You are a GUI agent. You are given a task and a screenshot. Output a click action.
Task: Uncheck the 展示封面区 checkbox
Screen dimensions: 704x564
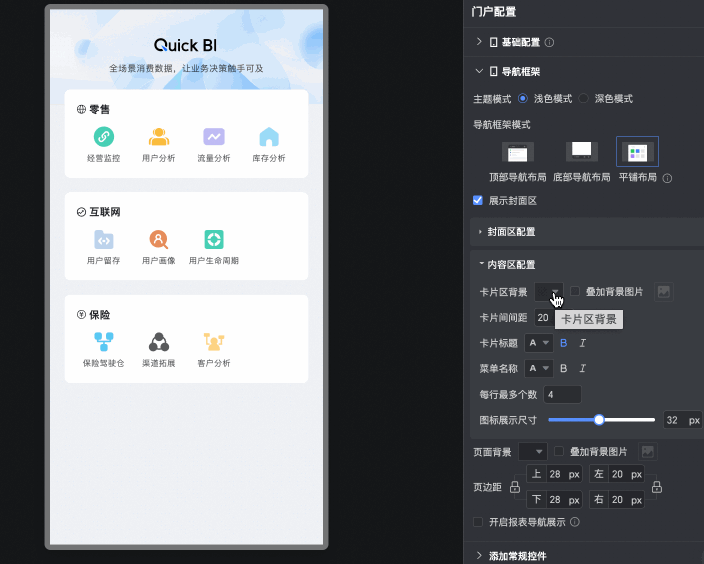click(478, 200)
